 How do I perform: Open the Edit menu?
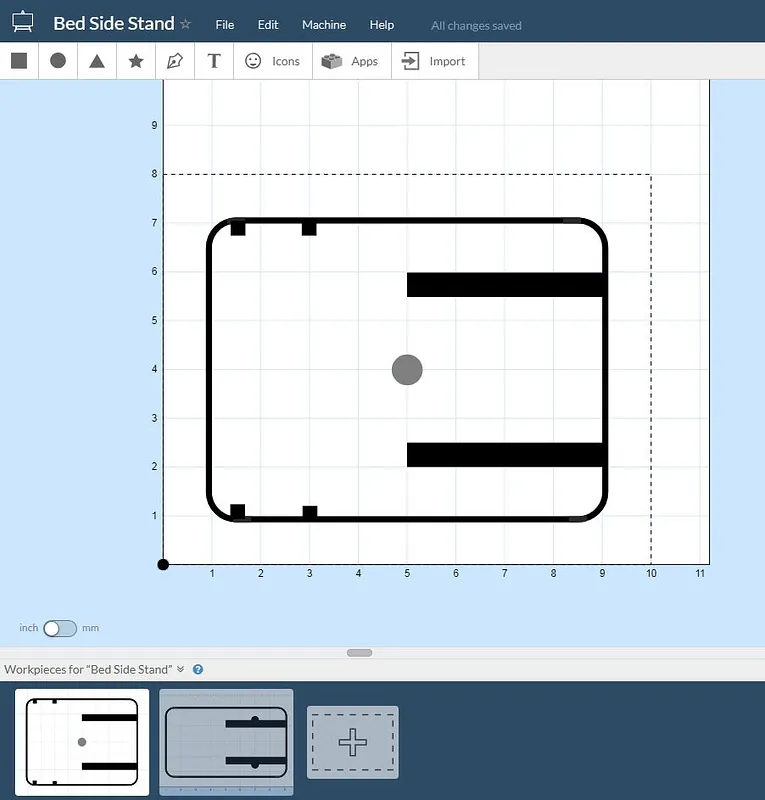coord(268,25)
